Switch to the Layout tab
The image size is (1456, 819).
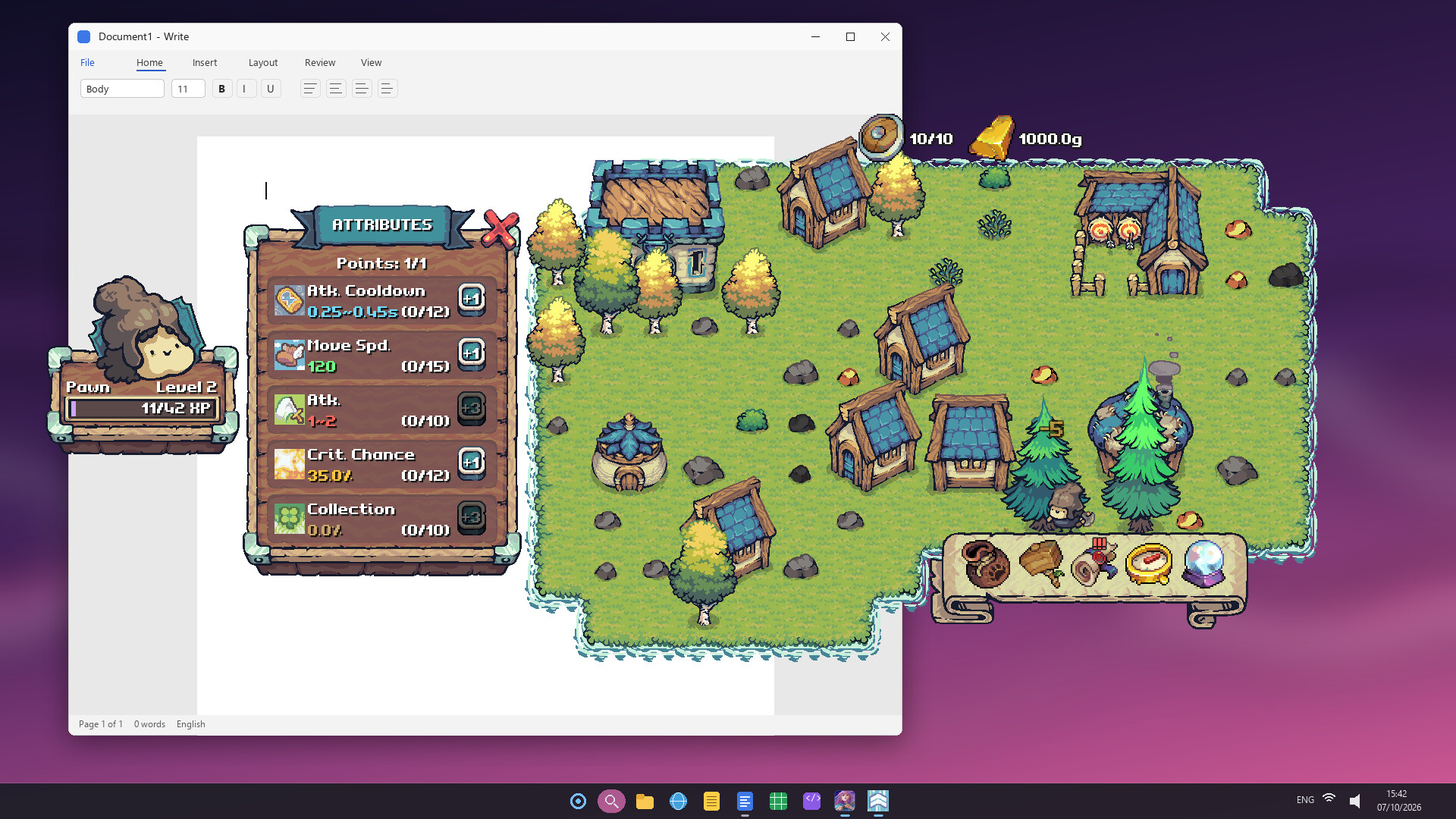point(263,63)
